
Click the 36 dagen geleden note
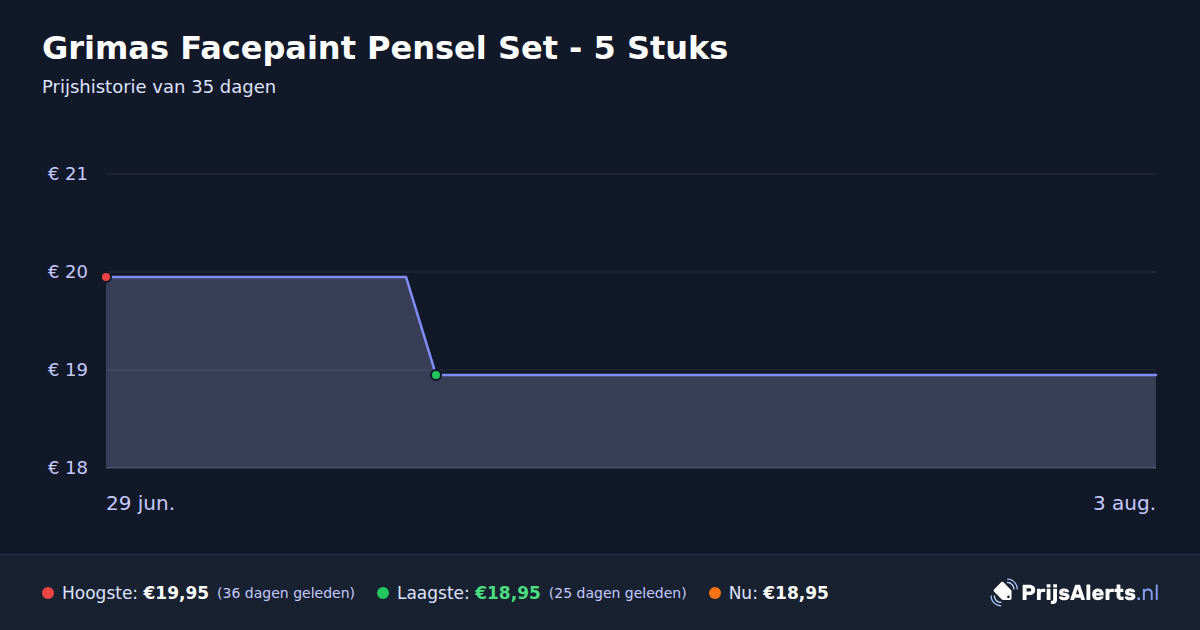pos(286,593)
